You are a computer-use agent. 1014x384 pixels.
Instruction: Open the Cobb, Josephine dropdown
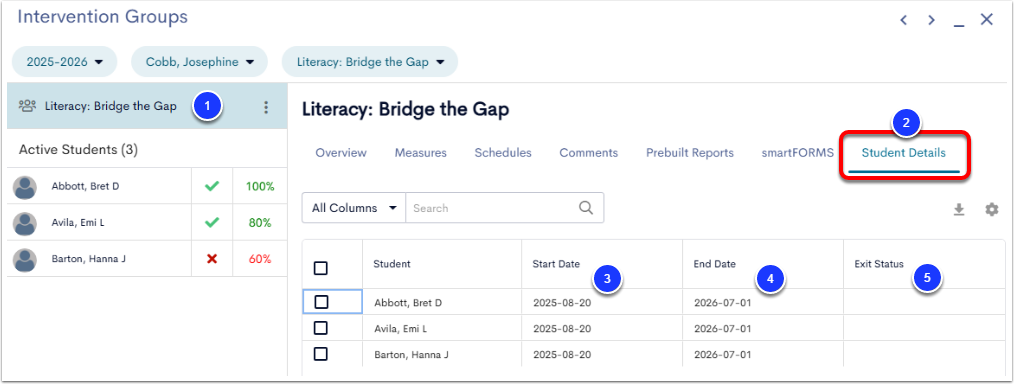click(199, 62)
